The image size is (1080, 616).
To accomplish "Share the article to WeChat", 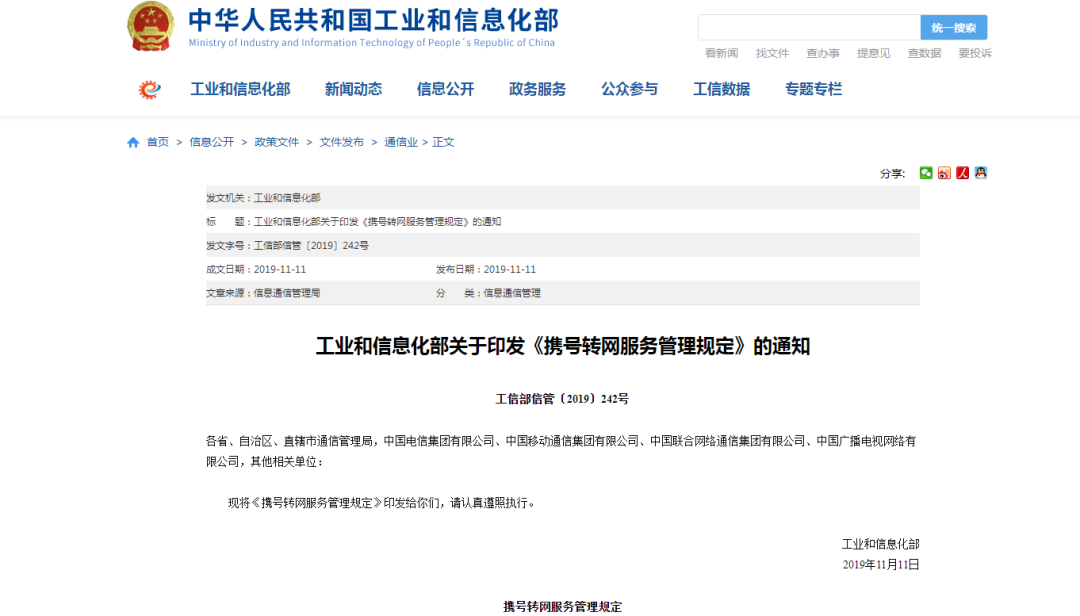I will (x=926, y=173).
